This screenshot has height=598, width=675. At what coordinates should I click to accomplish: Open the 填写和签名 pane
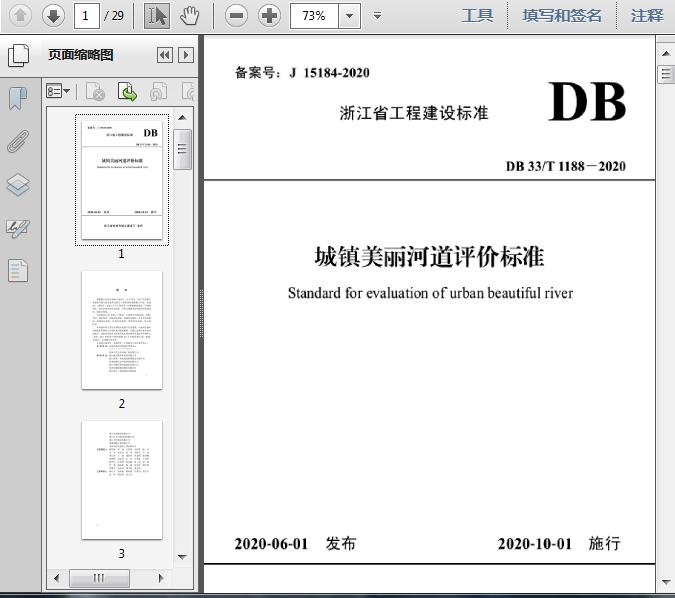(562, 16)
